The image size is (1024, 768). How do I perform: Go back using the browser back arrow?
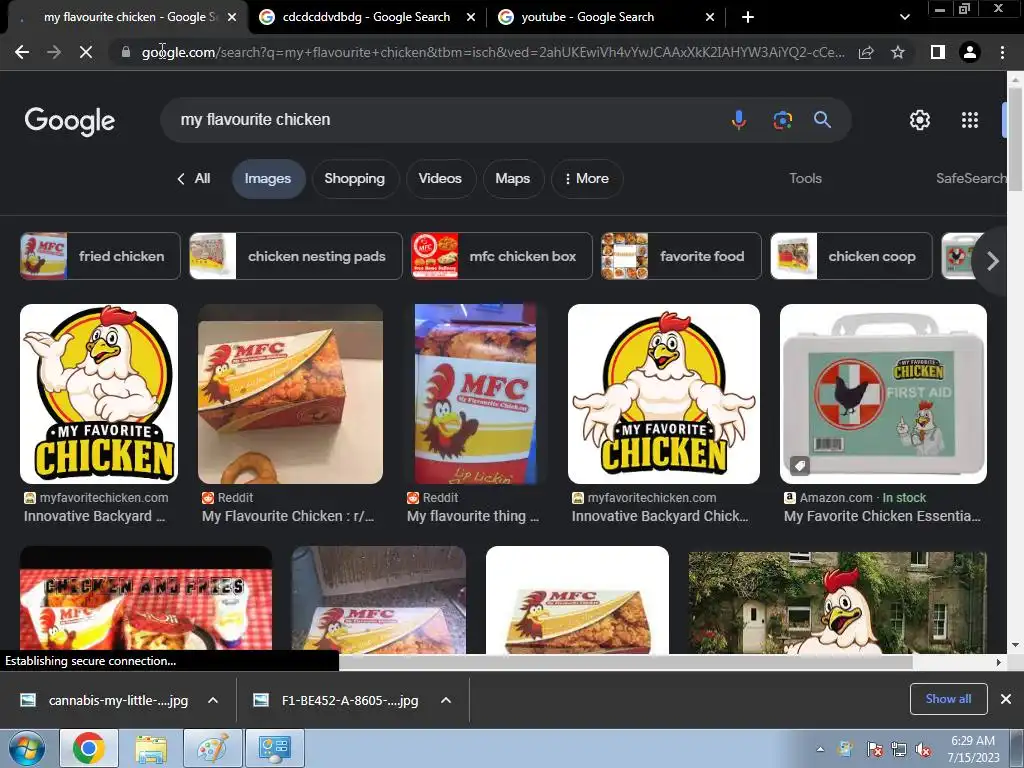point(22,52)
